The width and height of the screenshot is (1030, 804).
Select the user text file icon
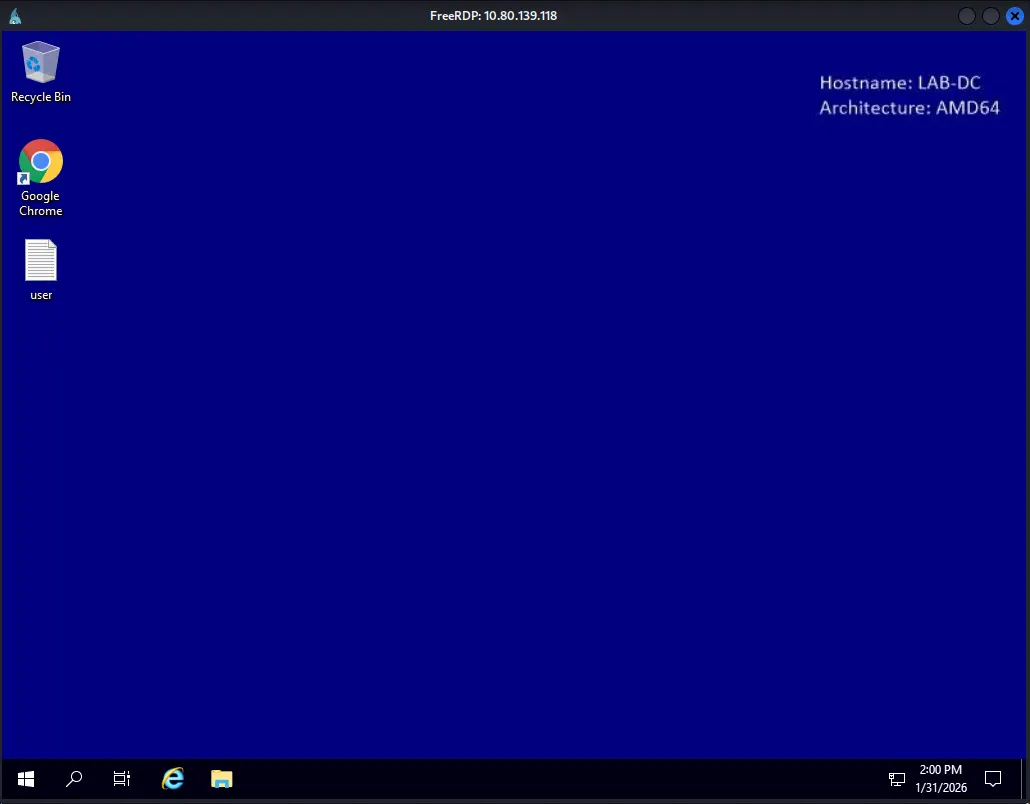click(41, 261)
